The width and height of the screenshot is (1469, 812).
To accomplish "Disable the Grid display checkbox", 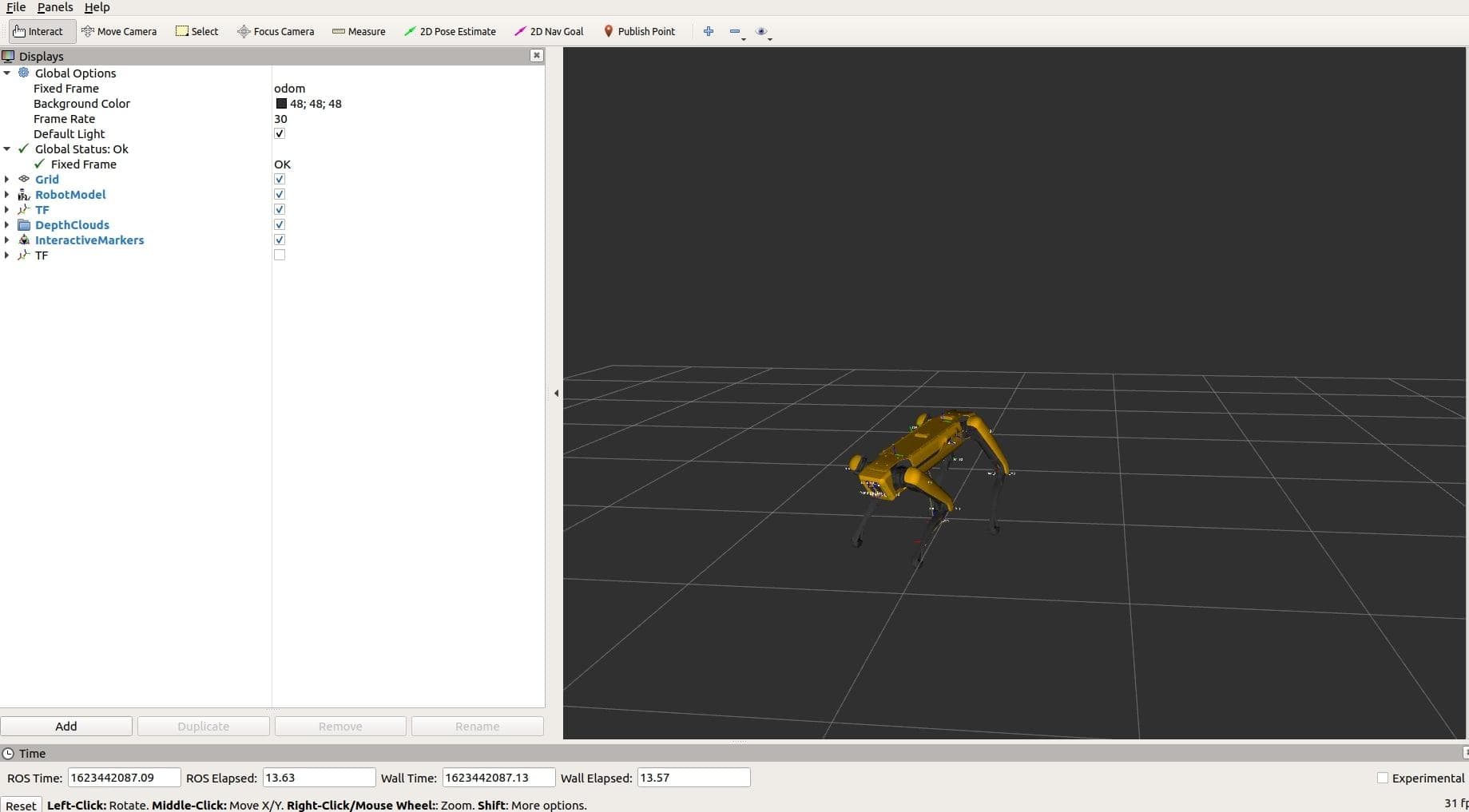I will point(280,179).
